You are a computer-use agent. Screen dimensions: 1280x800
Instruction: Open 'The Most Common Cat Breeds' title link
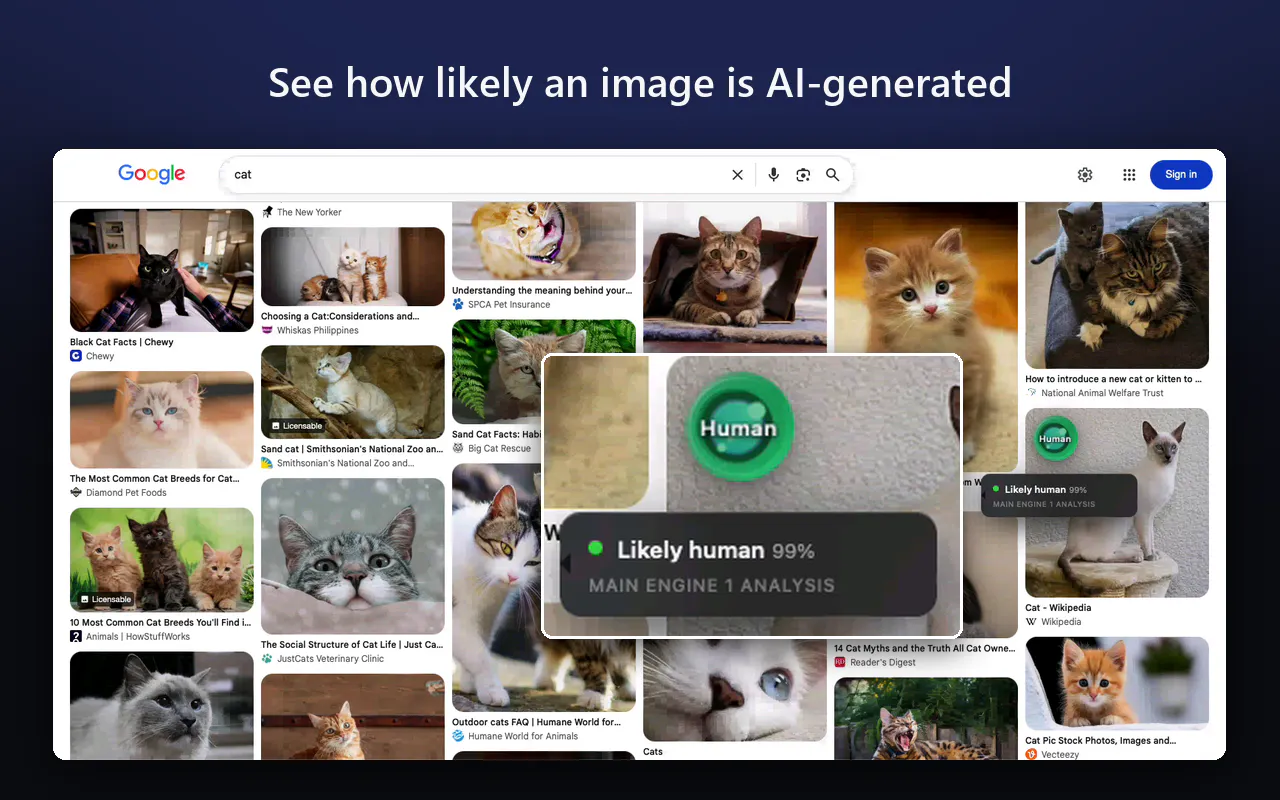[154, 478]
